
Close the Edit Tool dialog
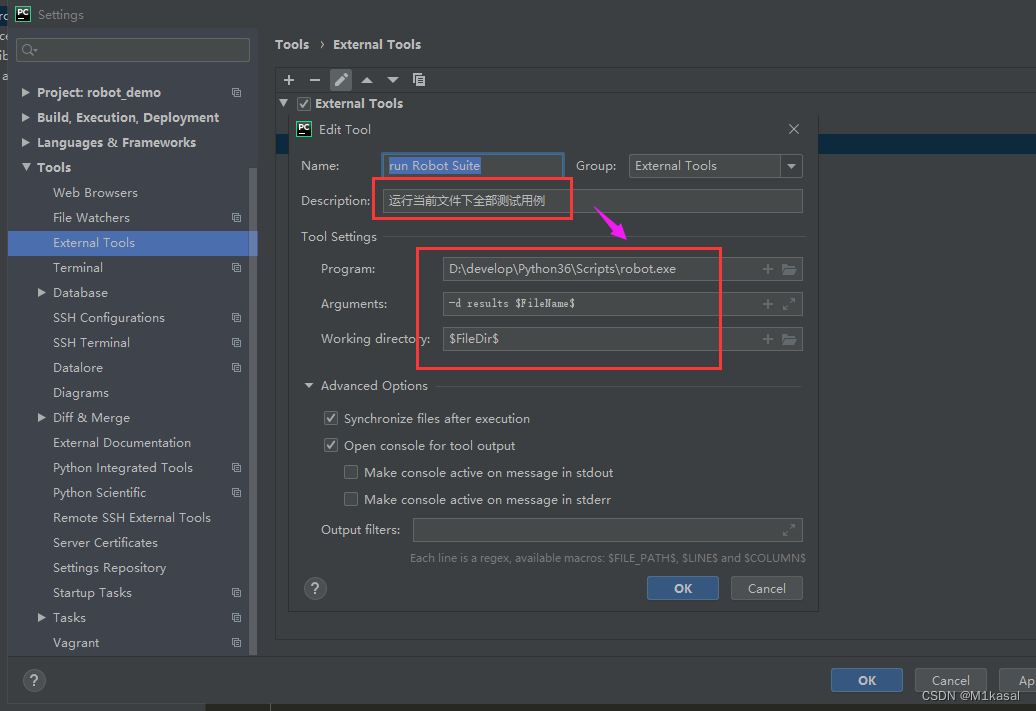point(794,130)
